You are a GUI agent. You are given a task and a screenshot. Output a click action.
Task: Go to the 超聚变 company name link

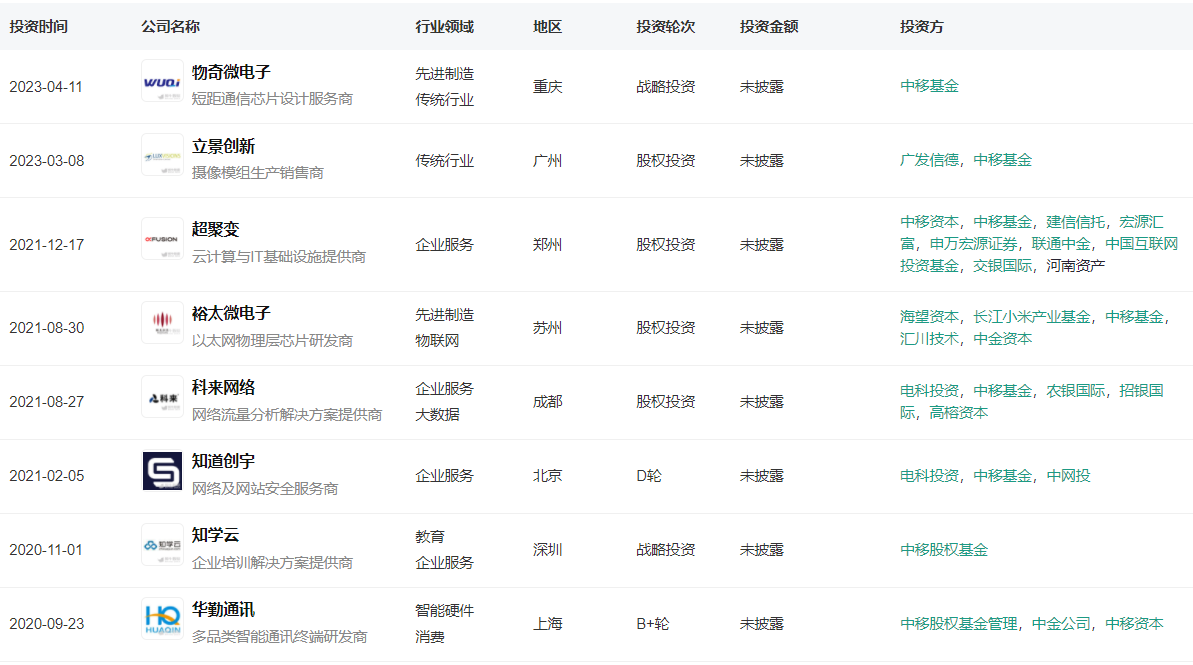[215, 230]
